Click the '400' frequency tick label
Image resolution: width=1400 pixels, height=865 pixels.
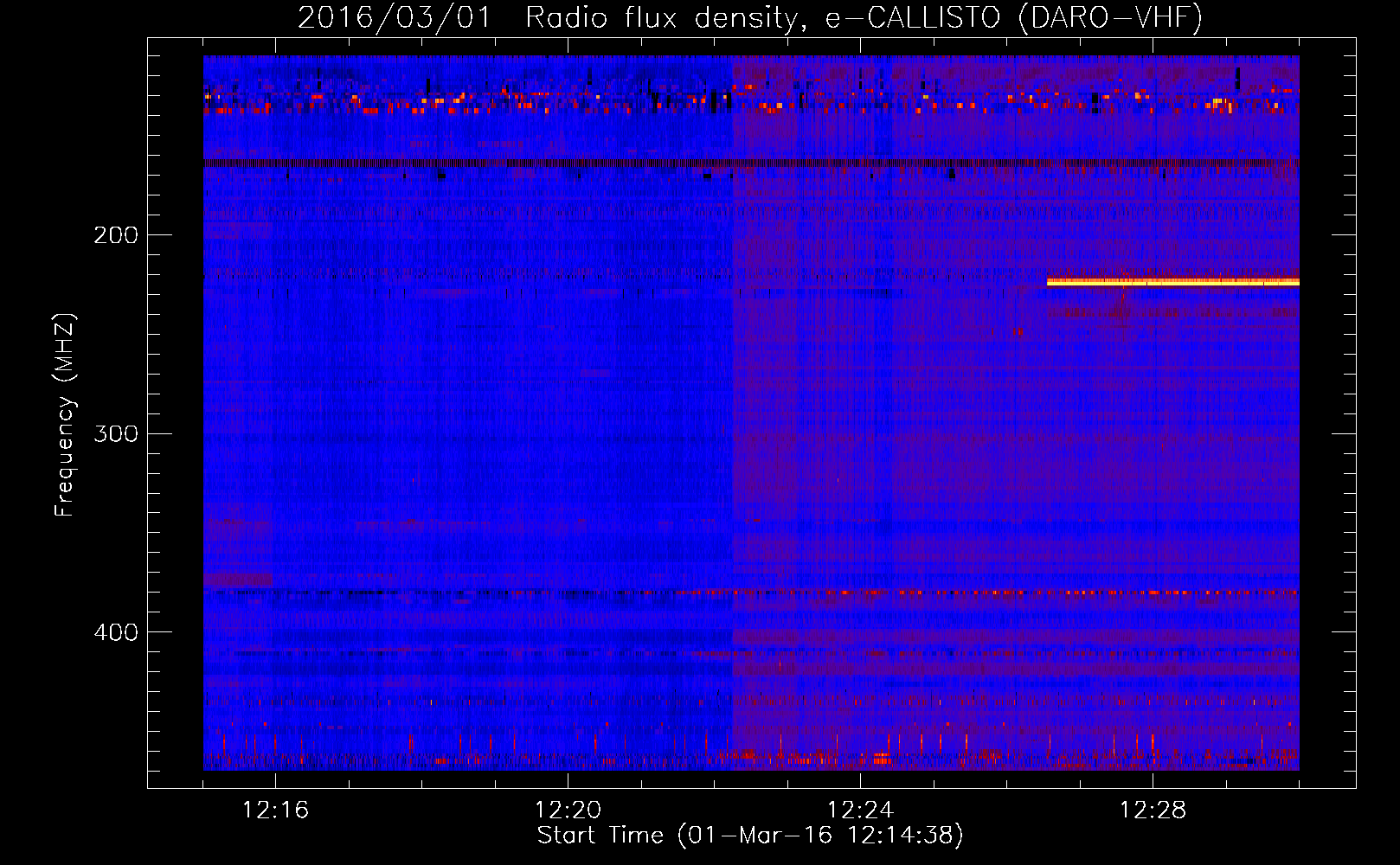click(116, 632)
